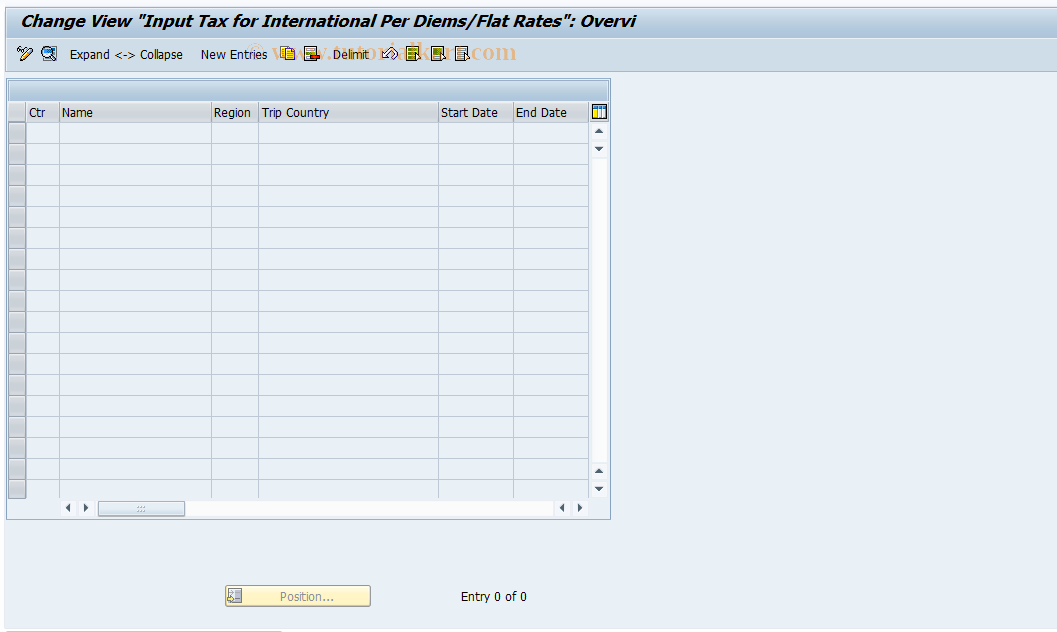This screenshot has width=1057, height=632.
Task: Click the Position... button
Action: (x=298, y=596)
